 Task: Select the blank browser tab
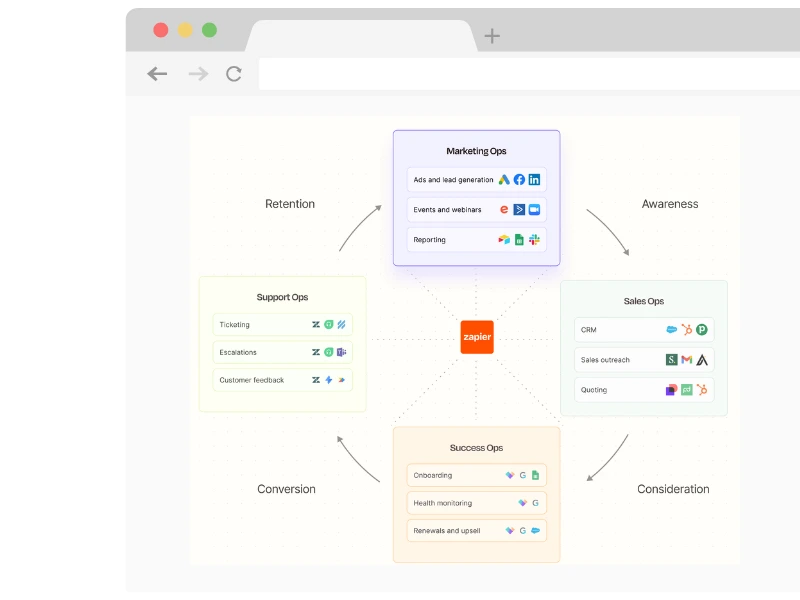[x=361, y=36]
